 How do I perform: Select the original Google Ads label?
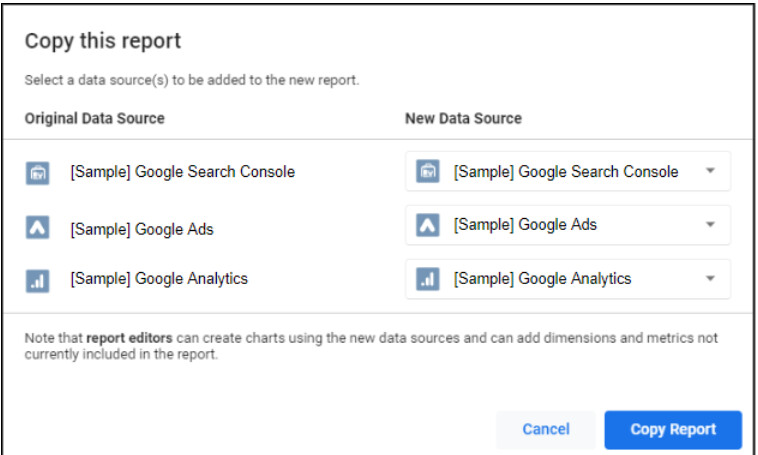(142, 229)
